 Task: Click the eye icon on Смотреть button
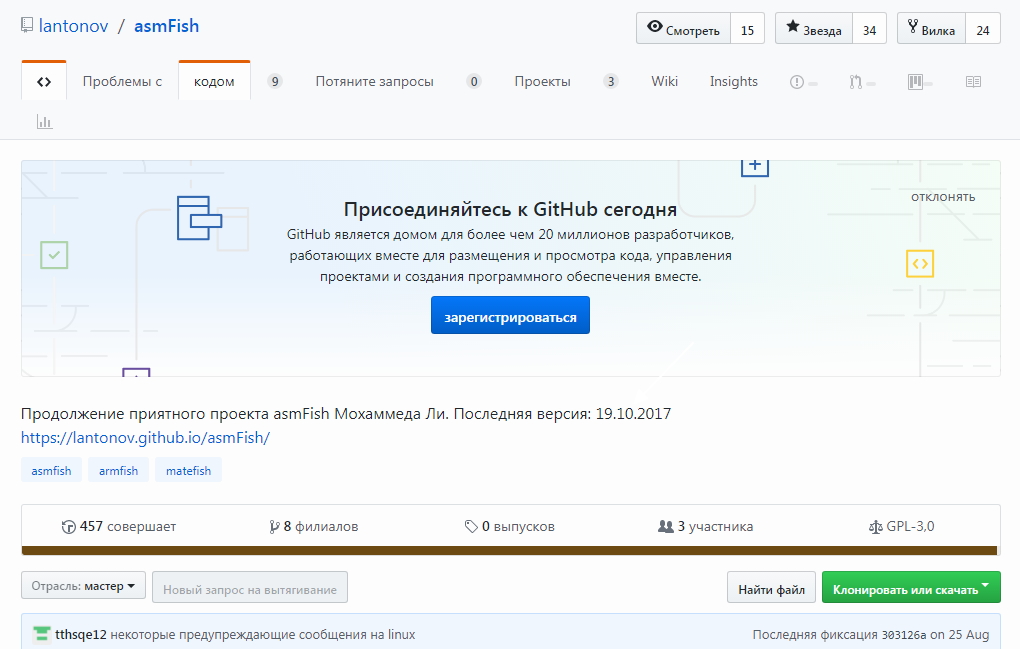click(x=655, y=27)
